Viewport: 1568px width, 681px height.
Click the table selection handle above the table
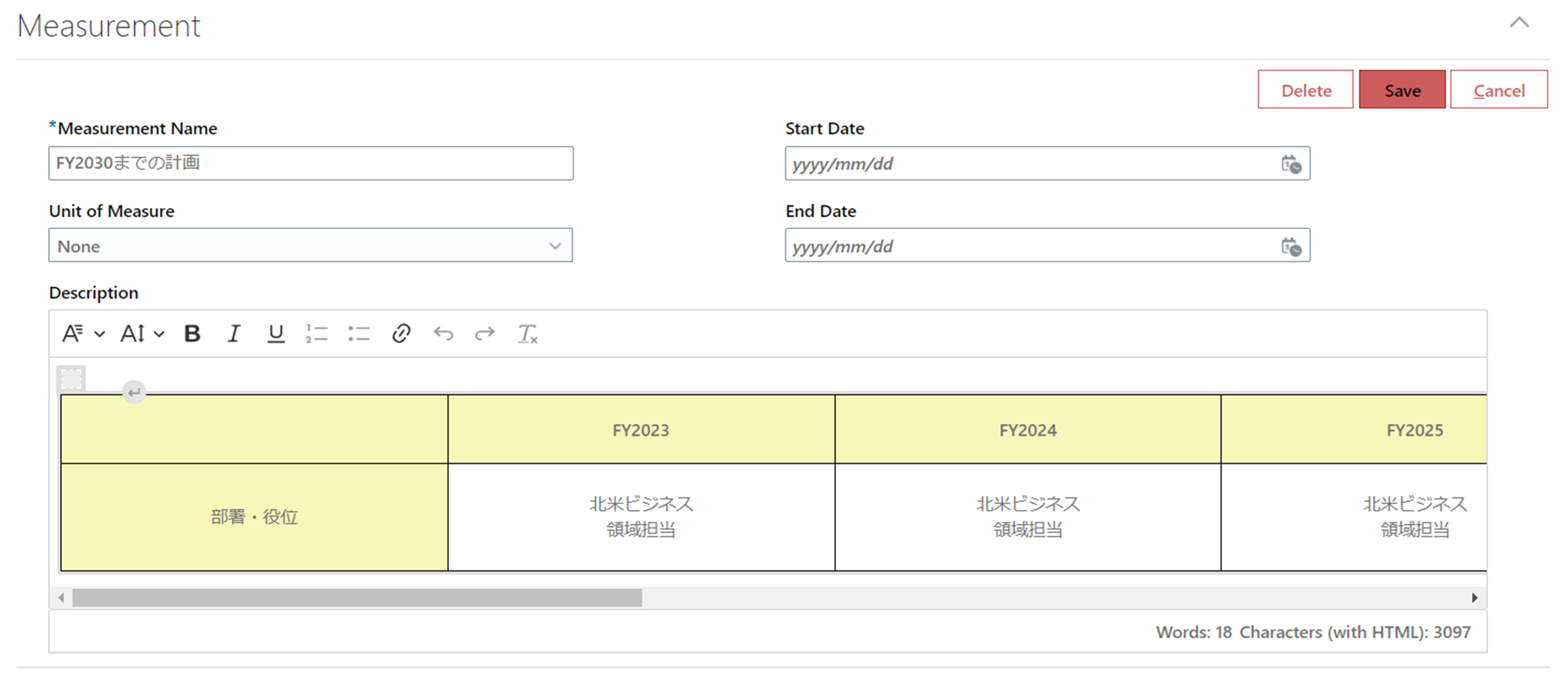(72, 378)
